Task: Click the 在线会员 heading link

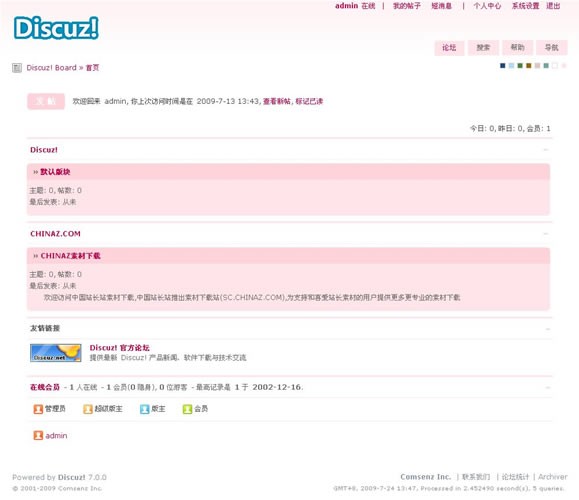Action: pyautogui.click(x=45, y=387)
